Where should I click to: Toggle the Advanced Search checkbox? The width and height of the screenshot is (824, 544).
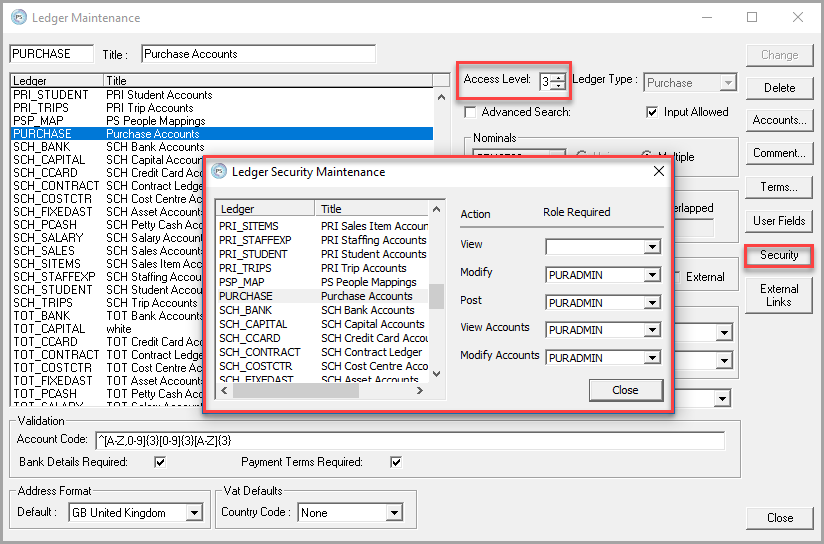pos(472,112)
